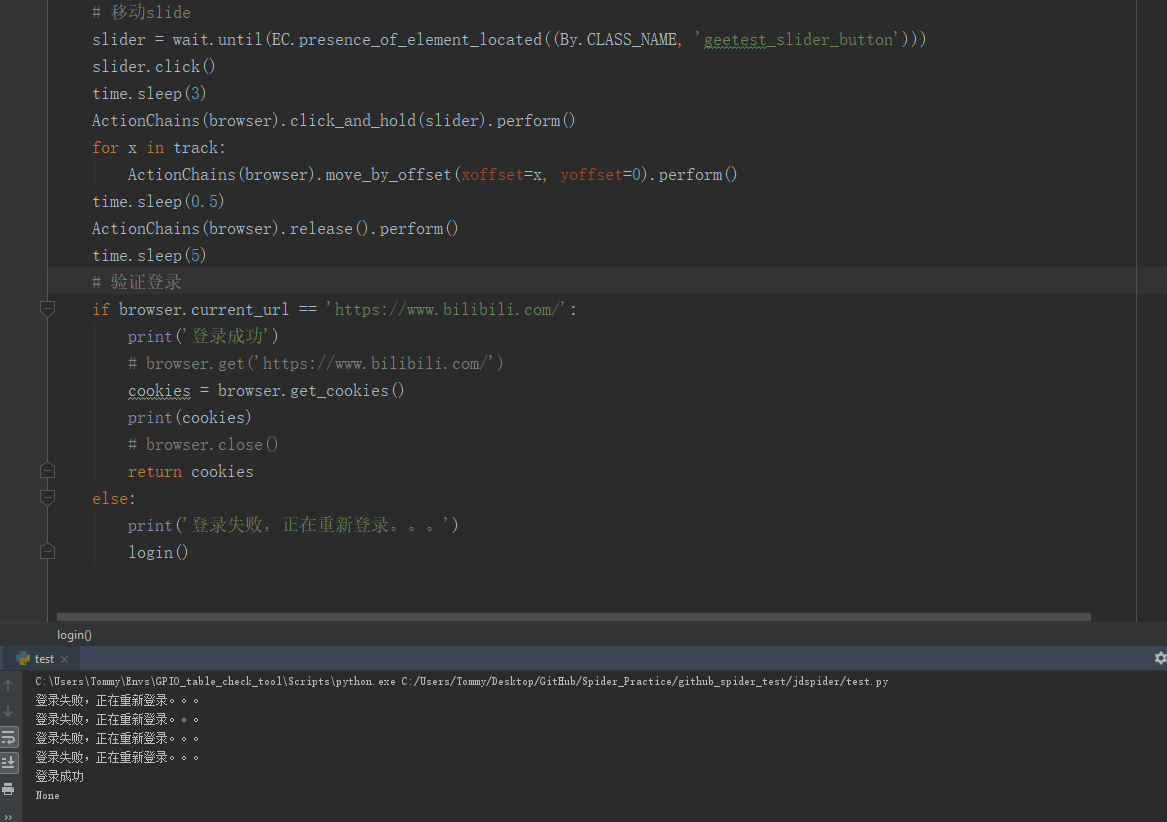The width and height of the screenshot is (1167, 822).
Task: Close the test run tab
Action: [65, 659]
